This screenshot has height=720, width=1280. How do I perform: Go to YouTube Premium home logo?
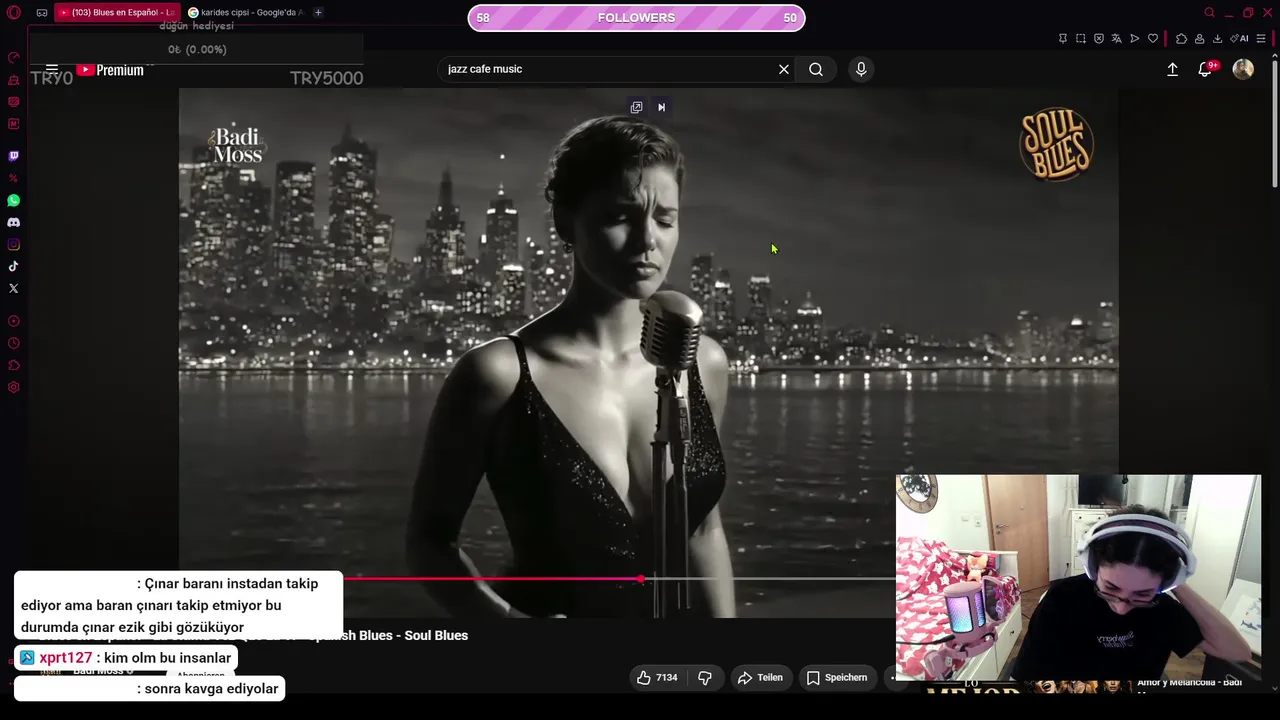pyautogui.click(x=110, y=70)
